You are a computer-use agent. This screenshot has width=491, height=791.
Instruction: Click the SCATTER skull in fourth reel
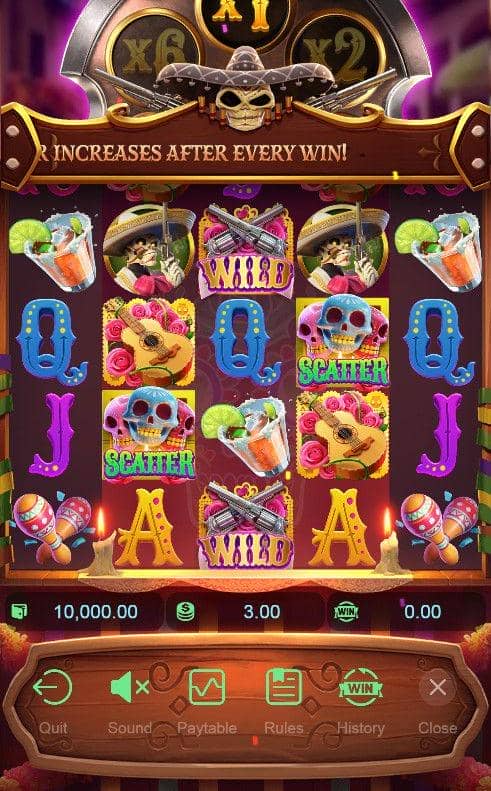pos(343,342)
